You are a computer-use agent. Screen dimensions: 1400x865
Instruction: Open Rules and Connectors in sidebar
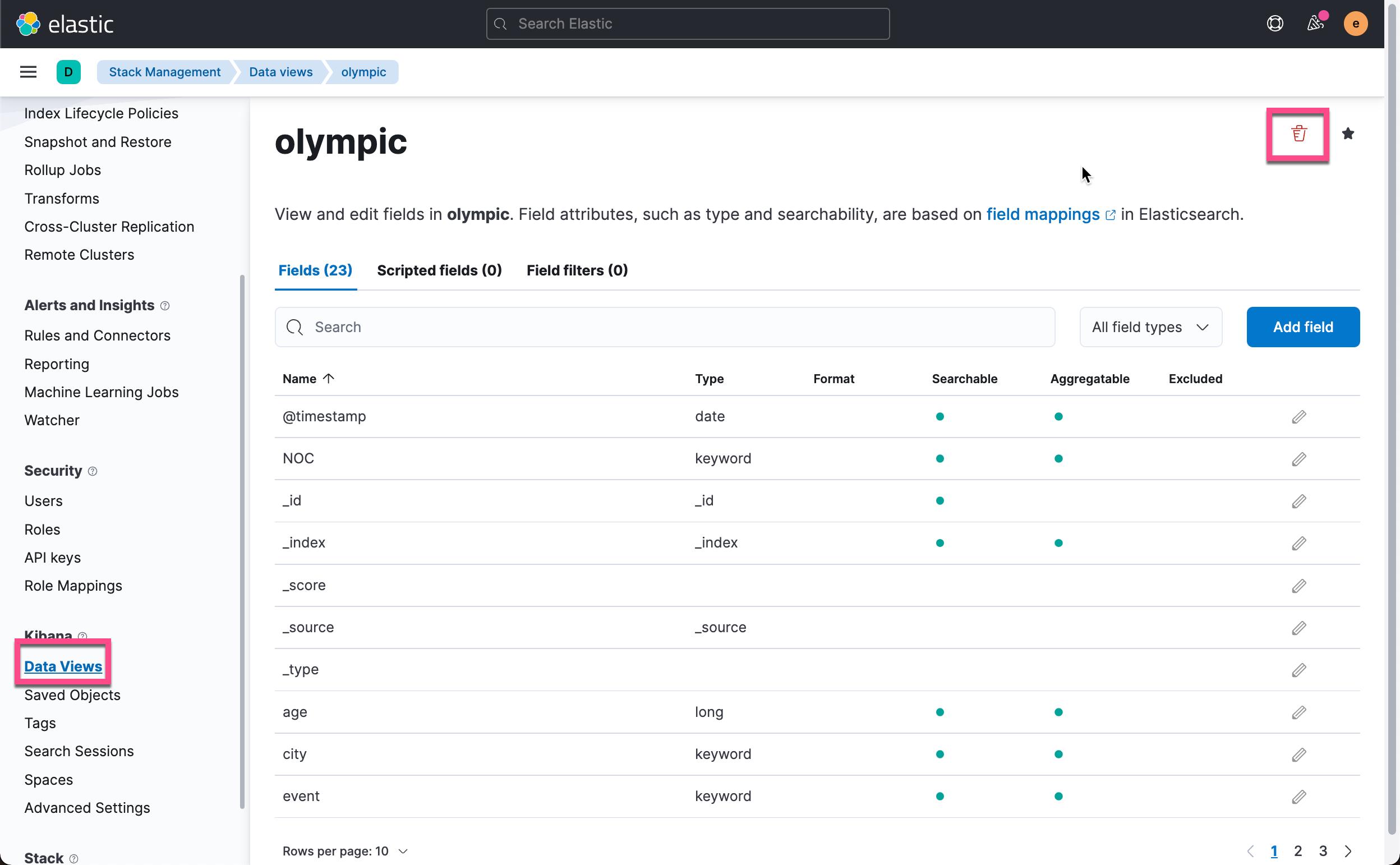(x=97, y=335)
